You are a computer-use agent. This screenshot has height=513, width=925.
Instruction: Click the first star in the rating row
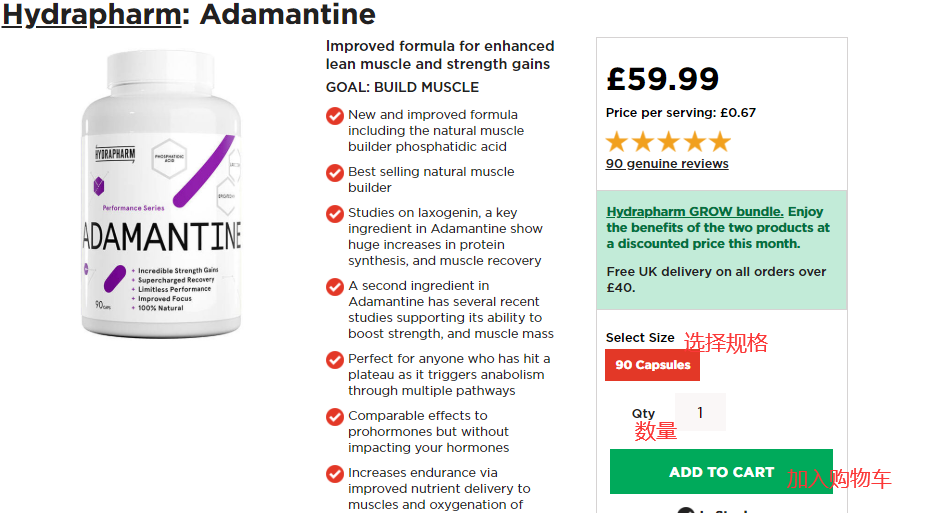point(617,142)
